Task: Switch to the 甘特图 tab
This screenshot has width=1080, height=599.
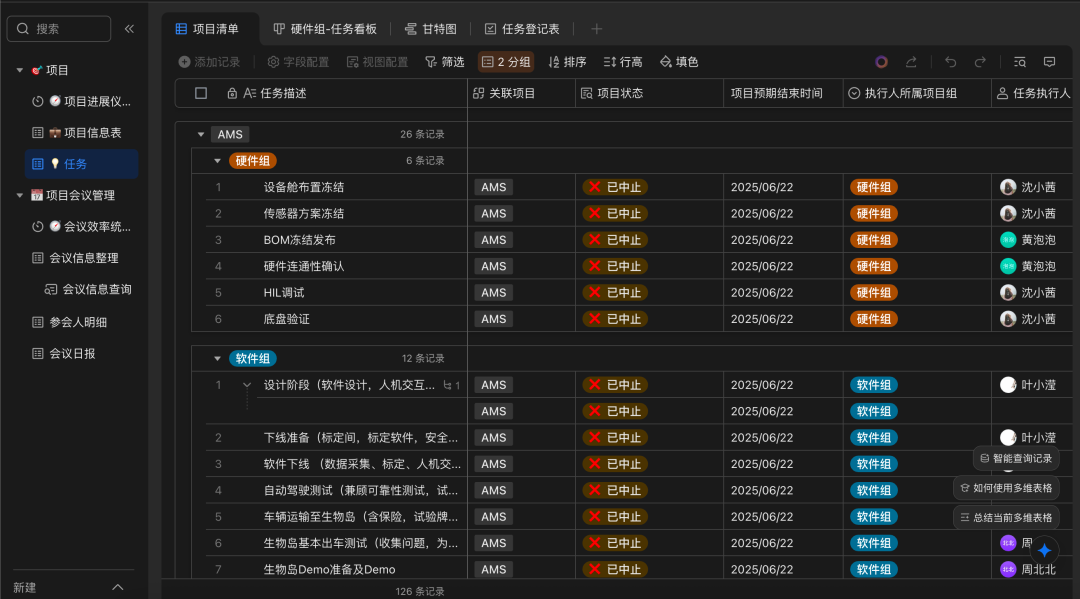Action: 430,29
